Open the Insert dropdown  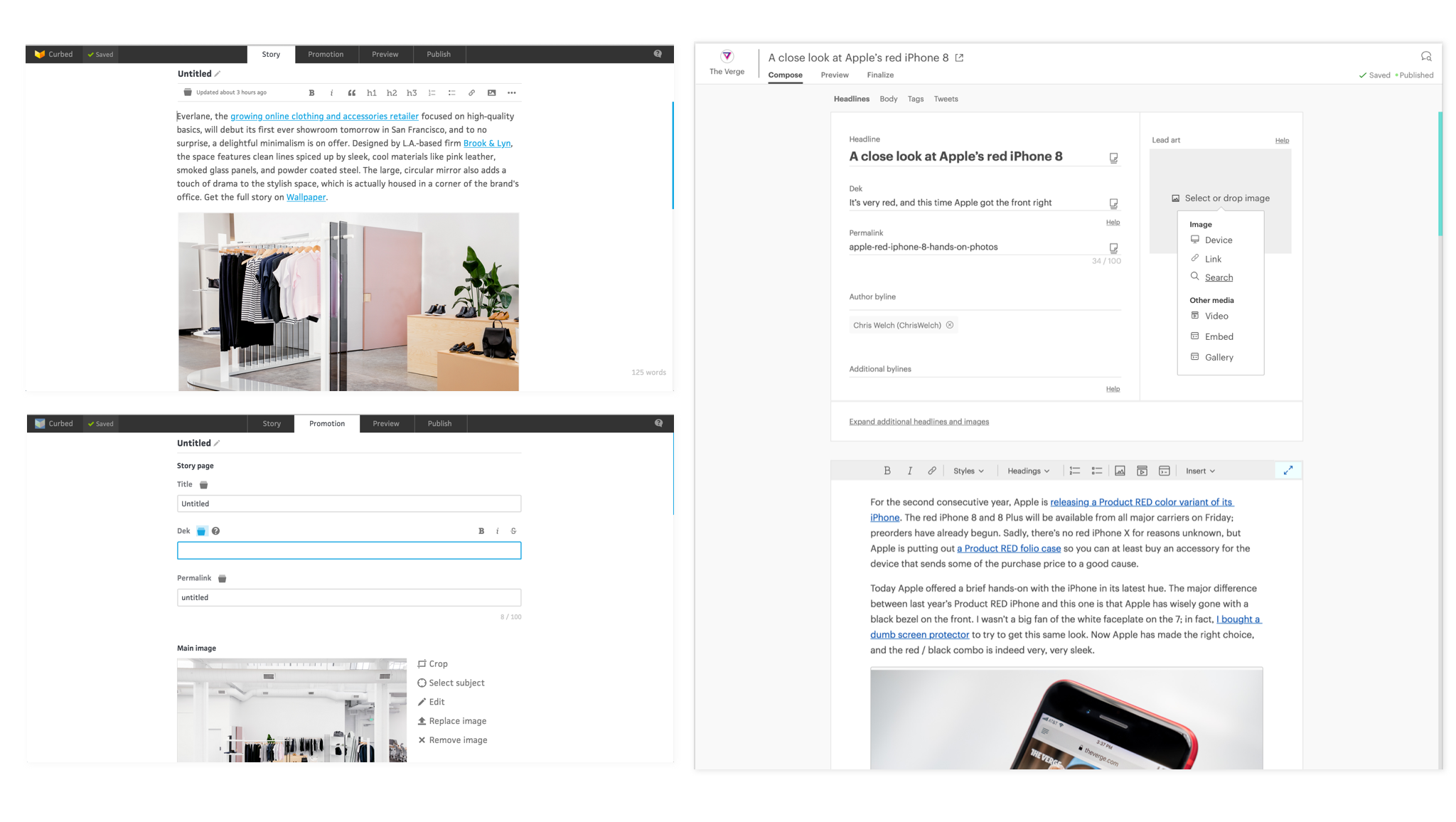1200,471
